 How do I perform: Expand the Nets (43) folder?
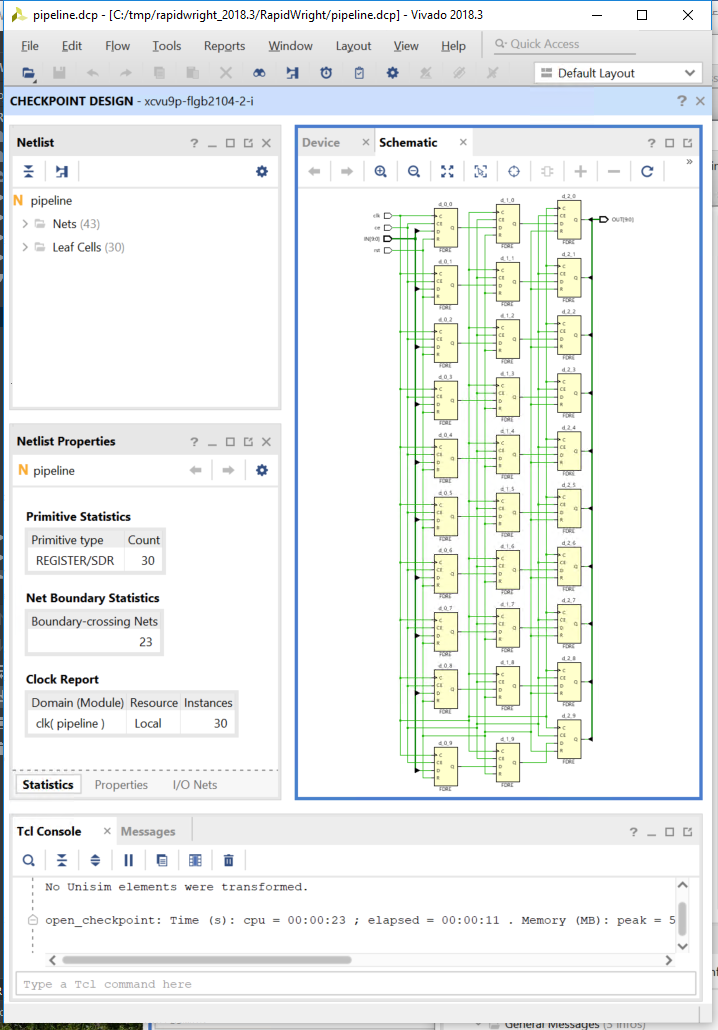click(25, 224)
